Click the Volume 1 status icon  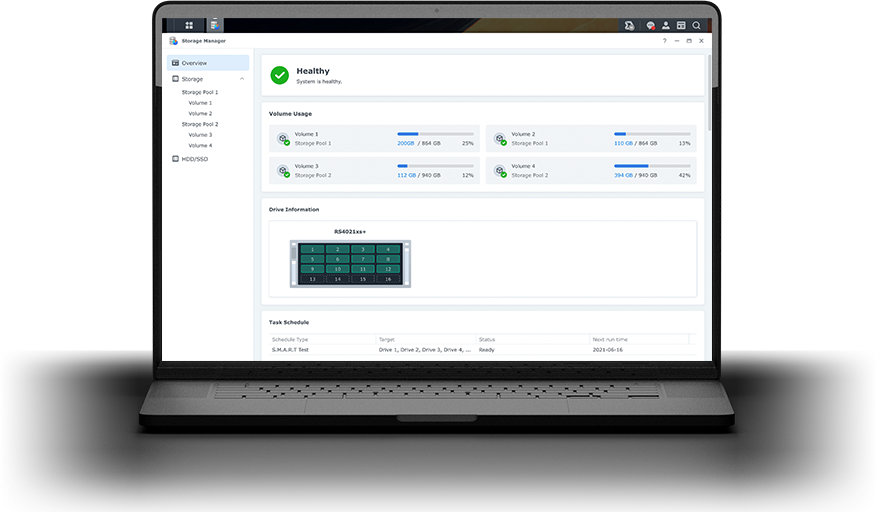click(x=283, y=139)
